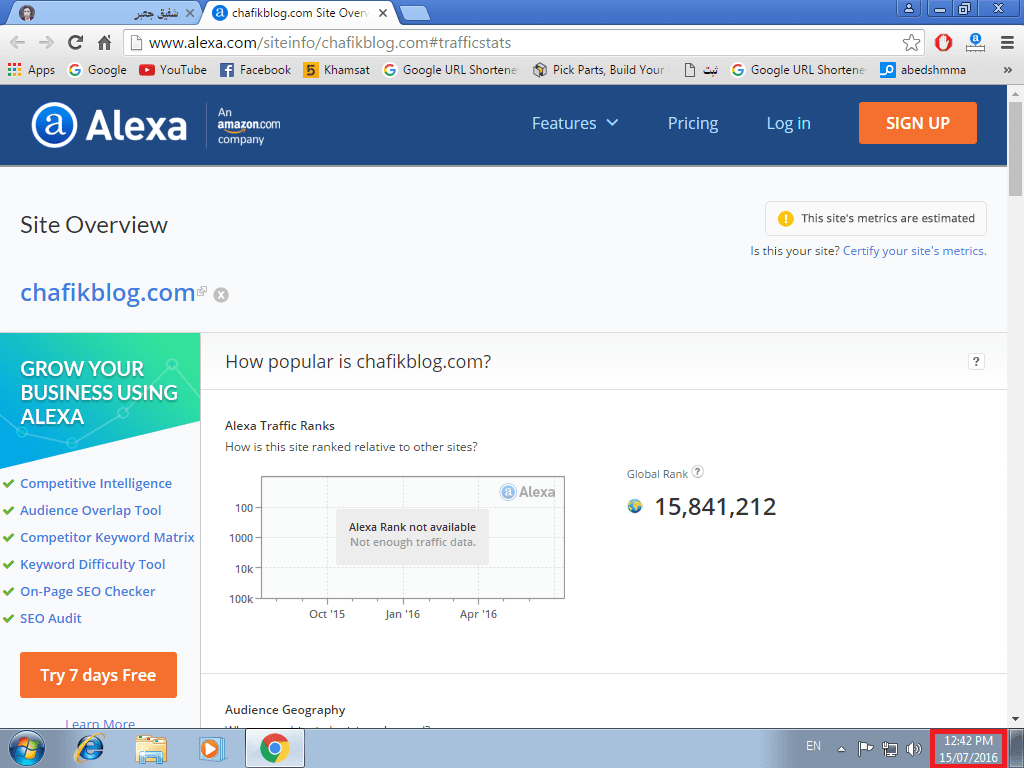Viewport: 1024px width, 768px height.
Task: Open the browser home page icon
Action: (x=104, y=43)
